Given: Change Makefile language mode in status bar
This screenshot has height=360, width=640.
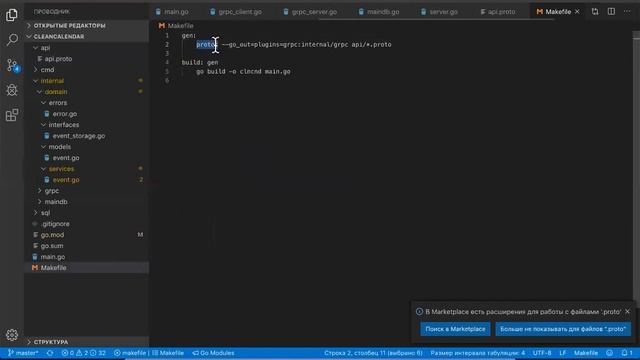Looking at the screenshot, I should click(x=586, y=353).
